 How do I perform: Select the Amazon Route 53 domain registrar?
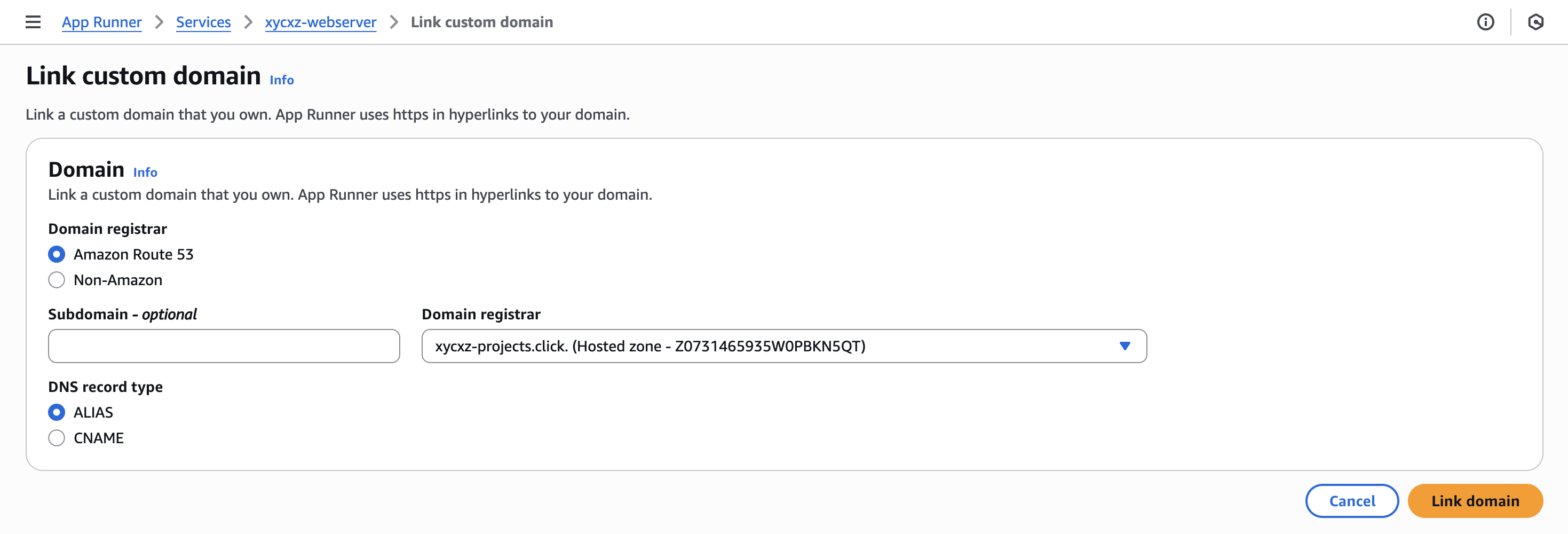coord(57,254)
